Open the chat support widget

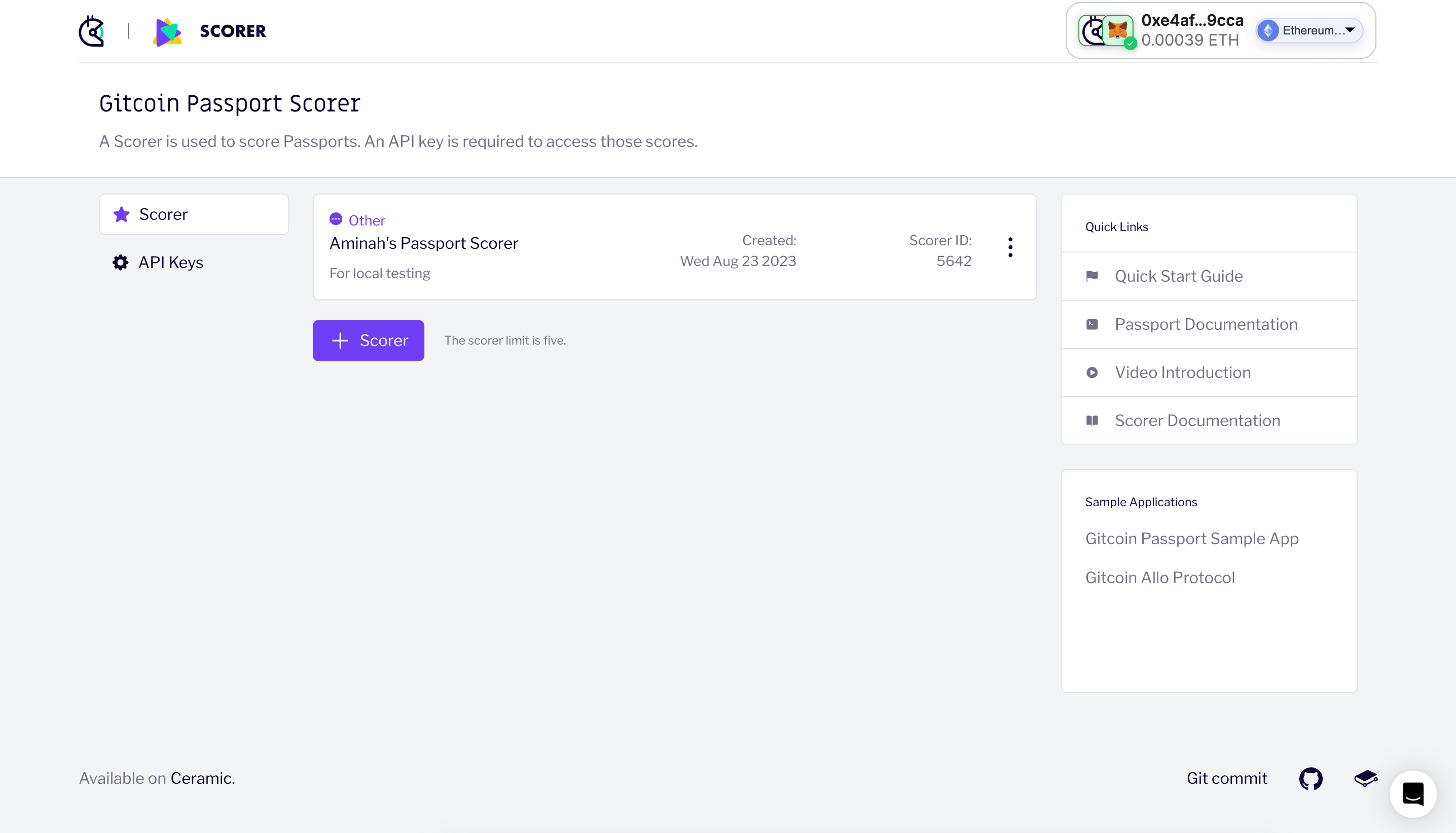(x=1412, y=794)
